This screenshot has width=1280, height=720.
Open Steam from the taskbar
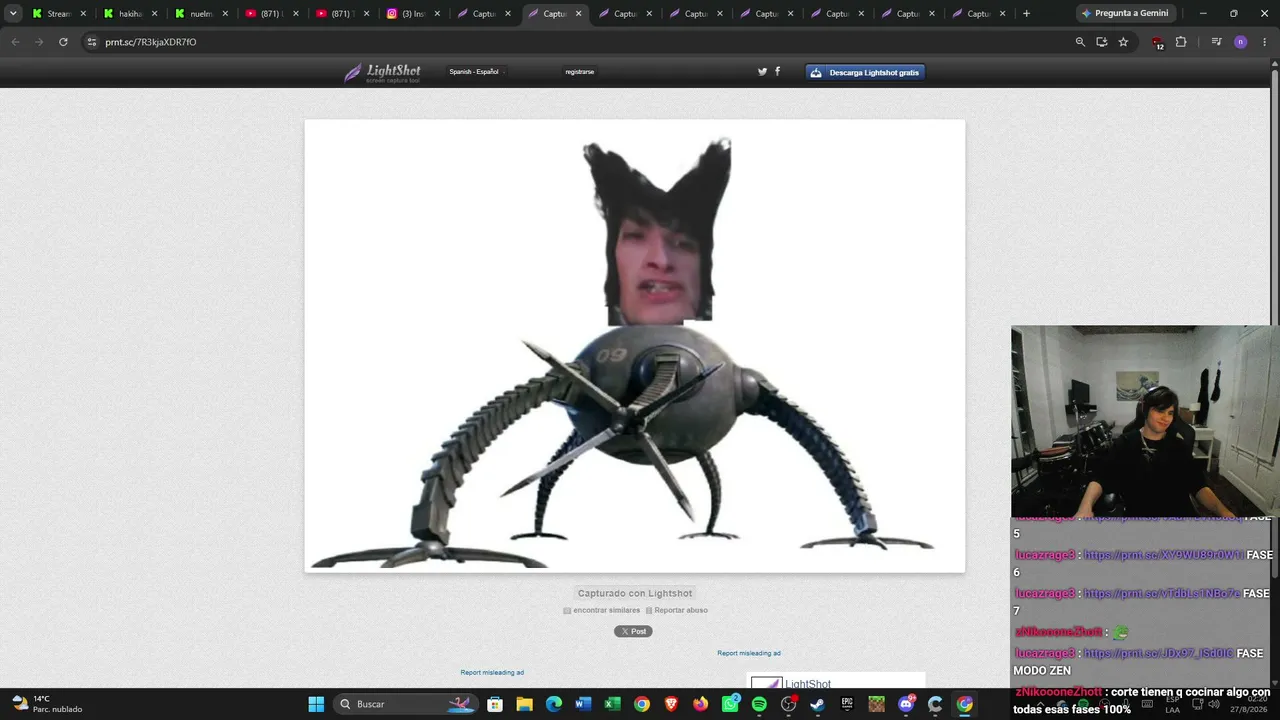click(x=818, y=704)
